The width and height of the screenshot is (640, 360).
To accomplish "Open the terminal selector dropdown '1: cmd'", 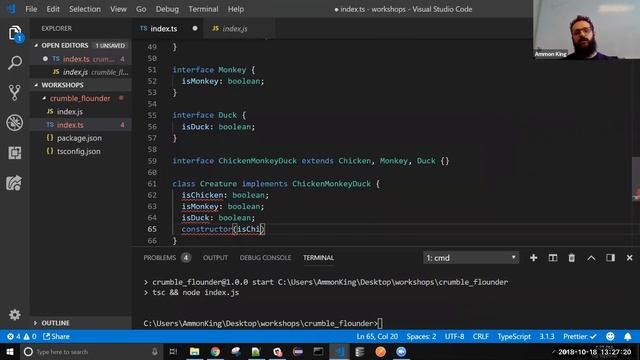I will point(471,258).
